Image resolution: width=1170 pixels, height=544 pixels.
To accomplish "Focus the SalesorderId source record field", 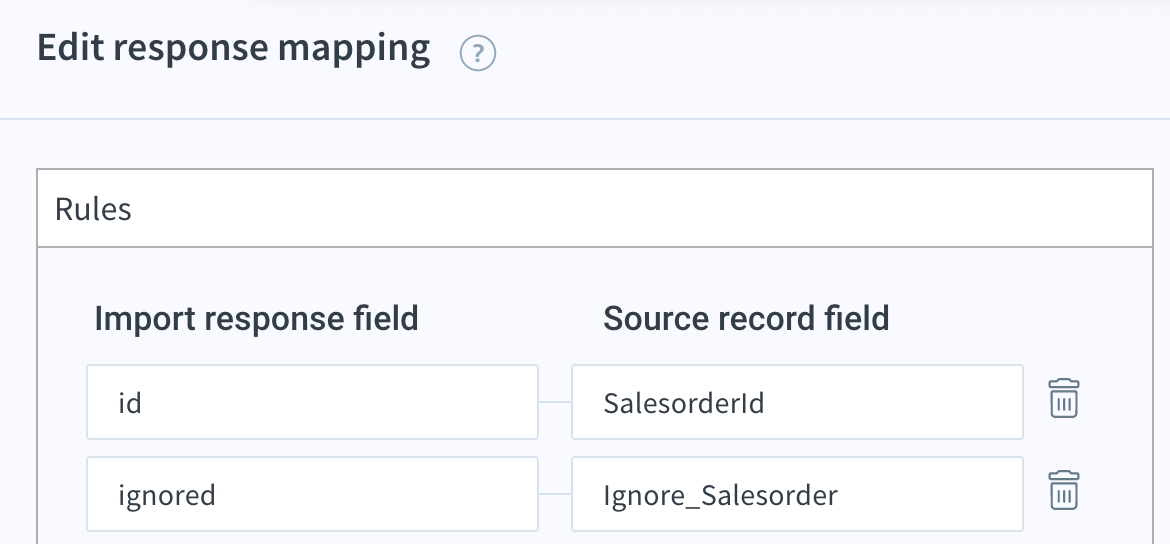I will click(797, 402).
